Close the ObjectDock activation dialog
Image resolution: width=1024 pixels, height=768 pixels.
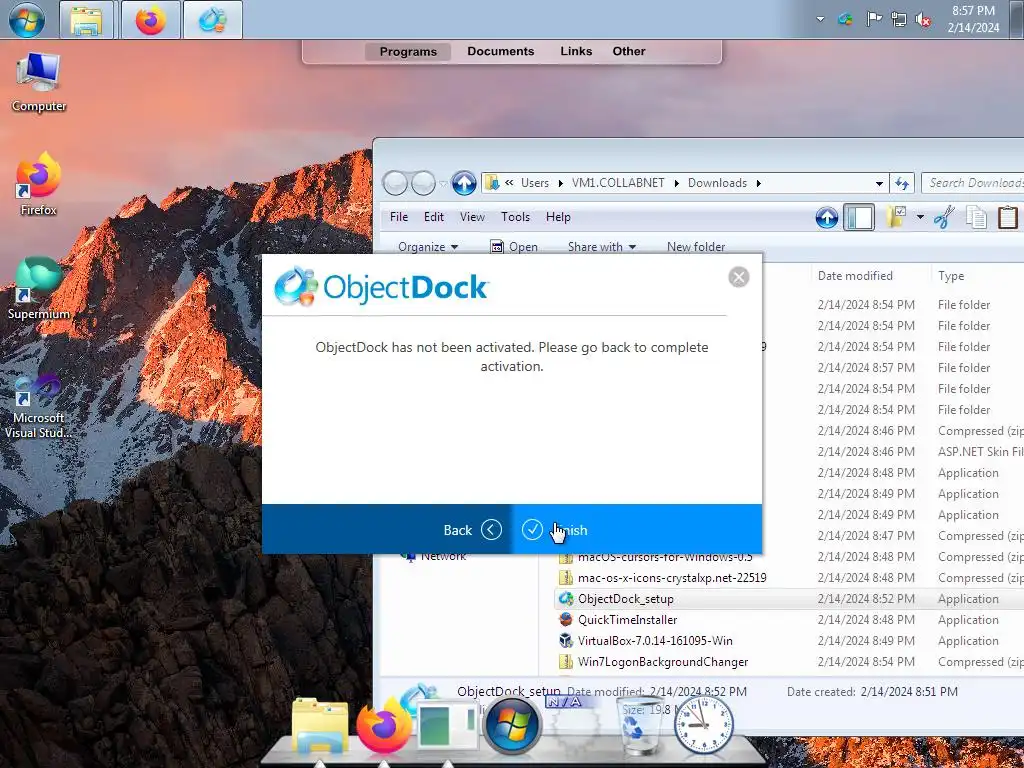click(739, 277)
